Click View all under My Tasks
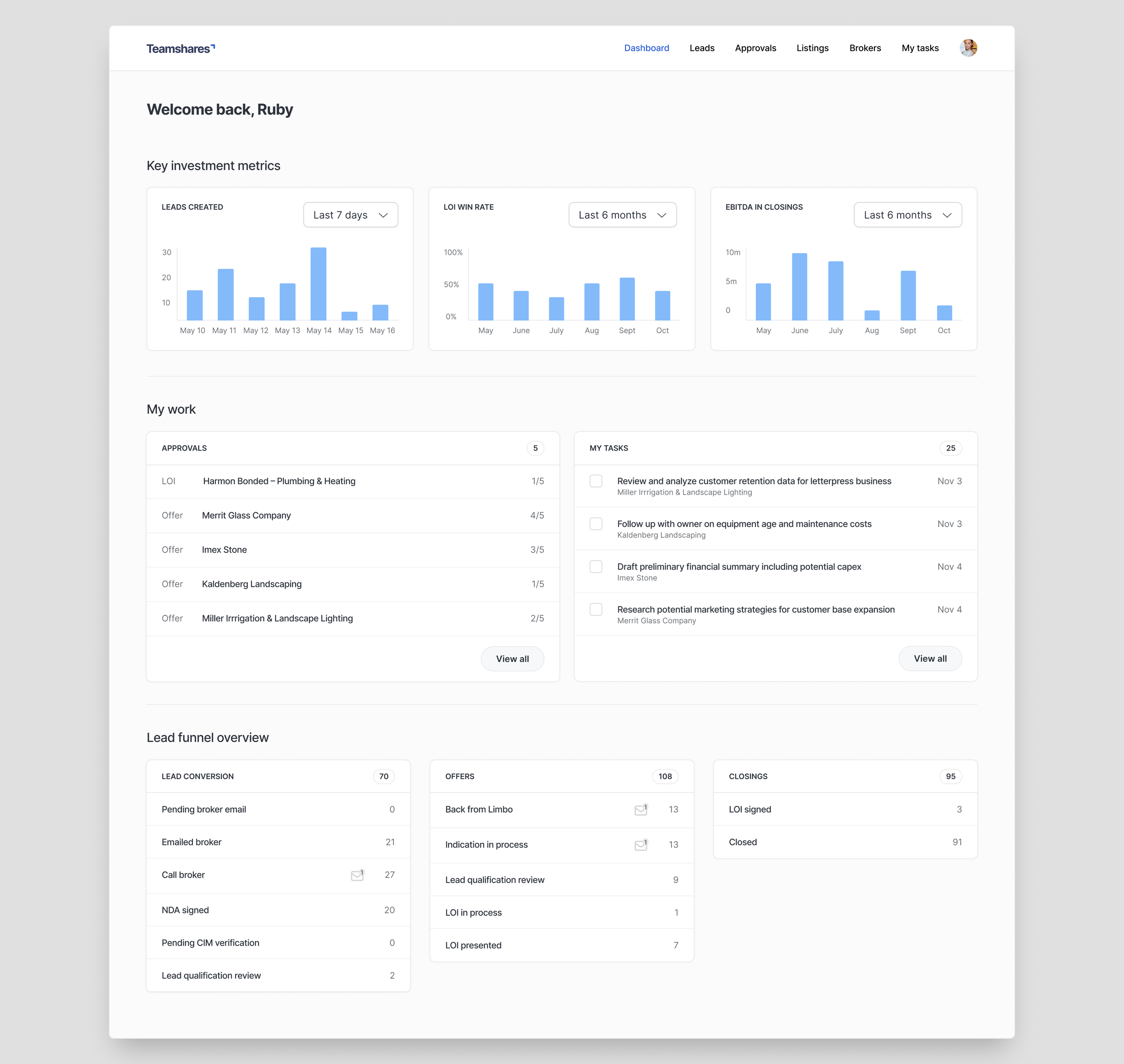This screenshot has height=1064, width=1124. [x=929, y=658]
